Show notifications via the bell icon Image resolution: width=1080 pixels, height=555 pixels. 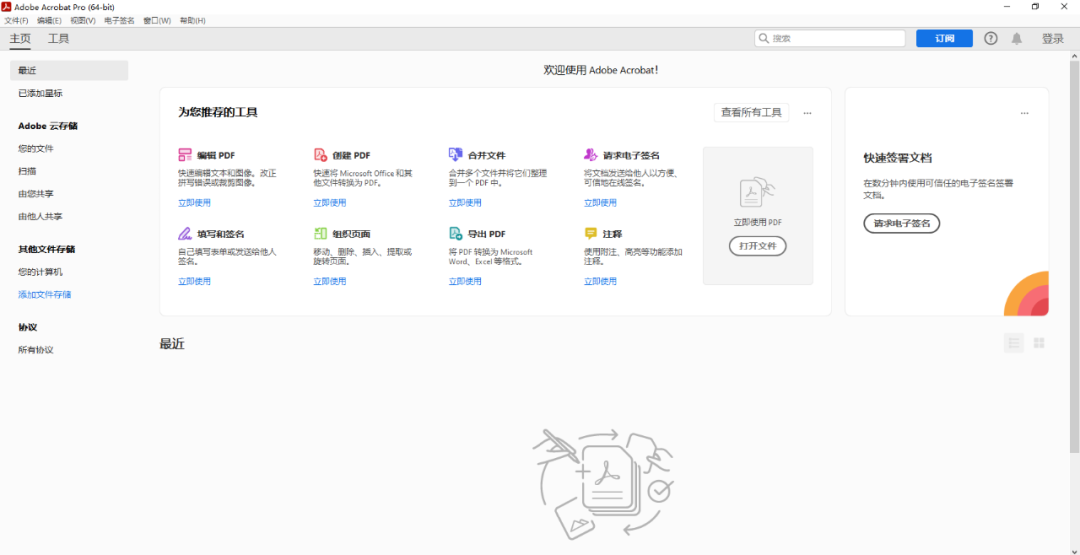point(1017,38)
